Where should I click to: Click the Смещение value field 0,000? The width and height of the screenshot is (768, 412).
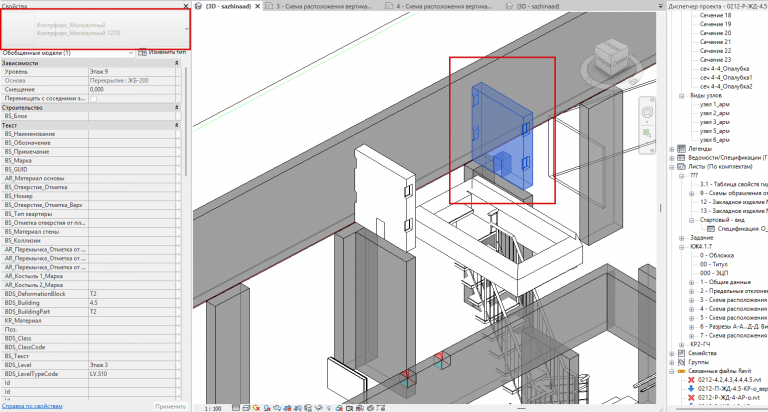131,90
